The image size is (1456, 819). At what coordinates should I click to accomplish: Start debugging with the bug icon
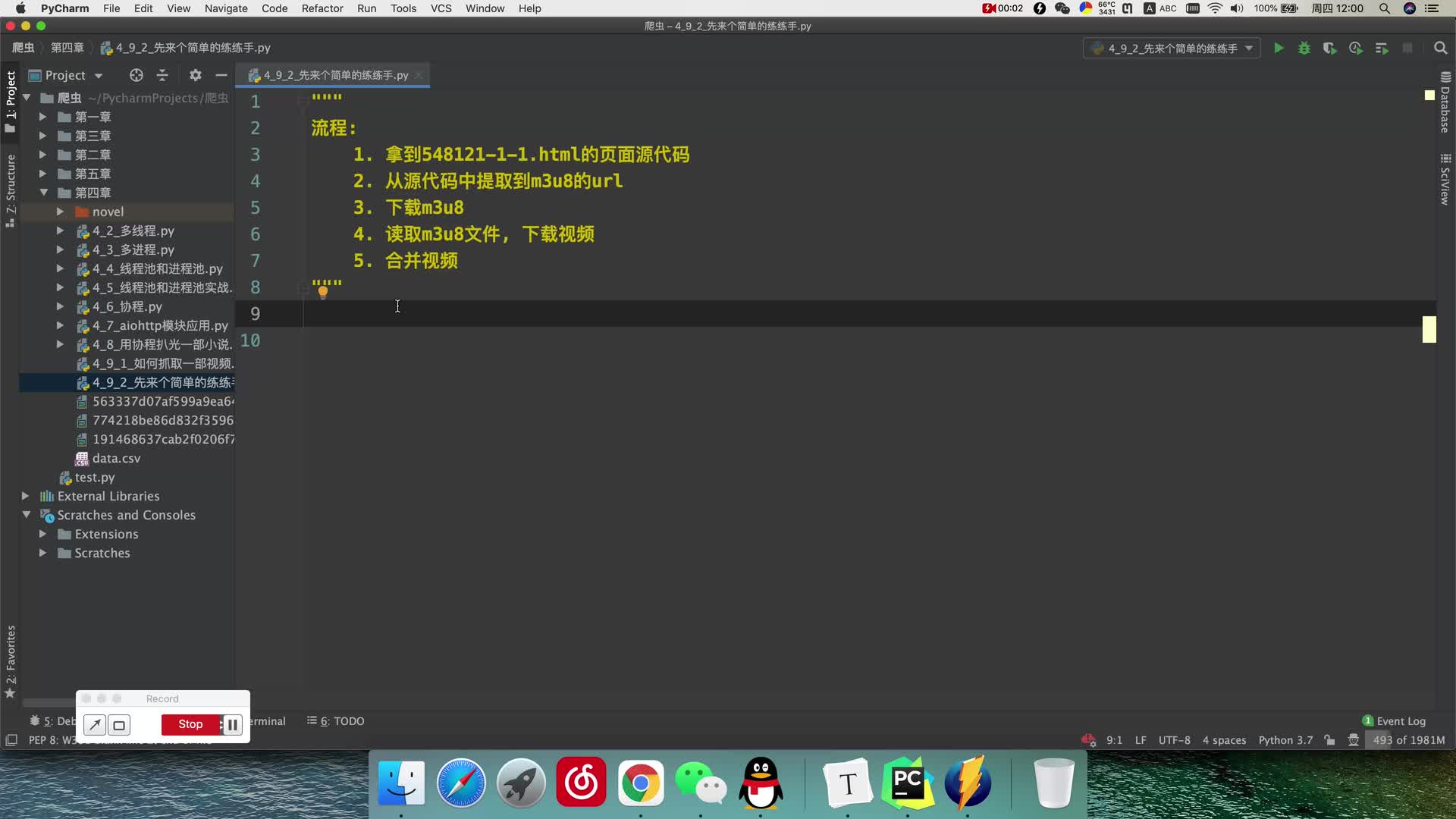[1304, 49]
